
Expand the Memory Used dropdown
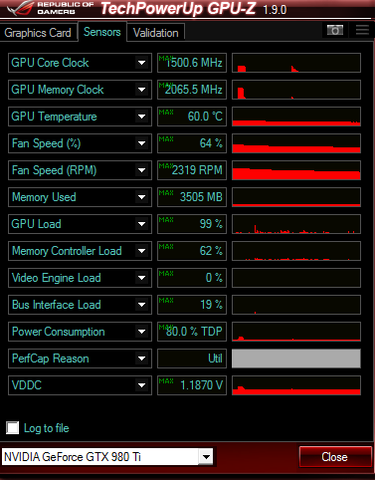tap(142, 197)
